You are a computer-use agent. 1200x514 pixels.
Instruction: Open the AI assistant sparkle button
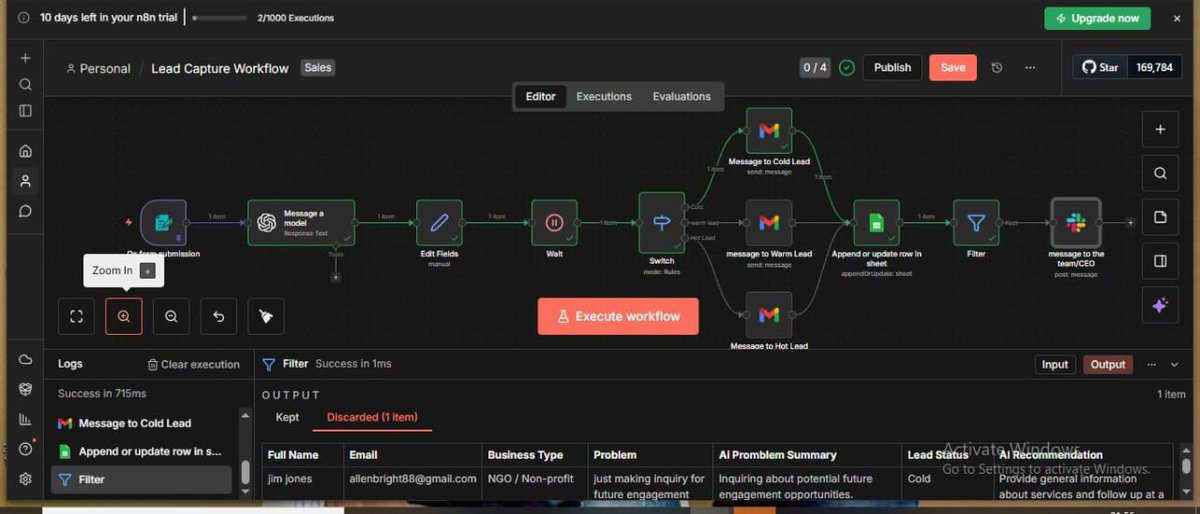1160,306
